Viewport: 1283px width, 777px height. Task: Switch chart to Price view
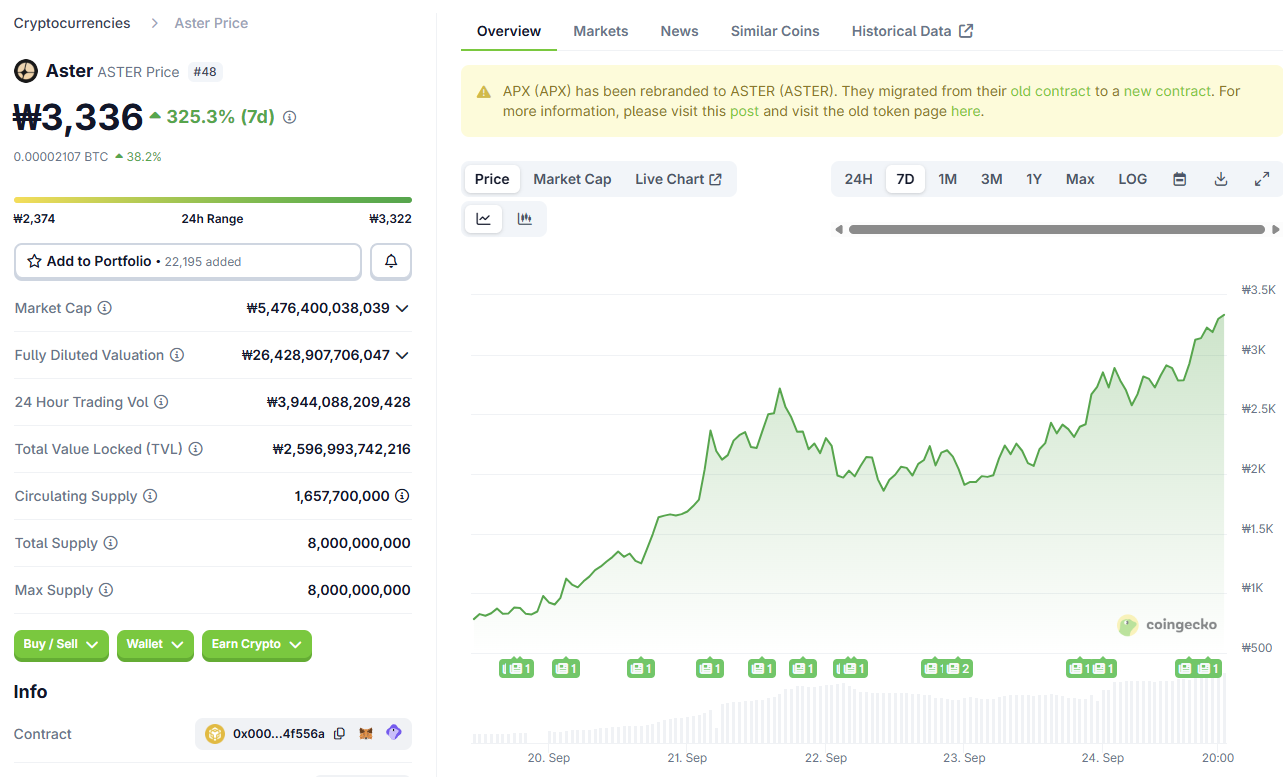(x=492, y=179)
